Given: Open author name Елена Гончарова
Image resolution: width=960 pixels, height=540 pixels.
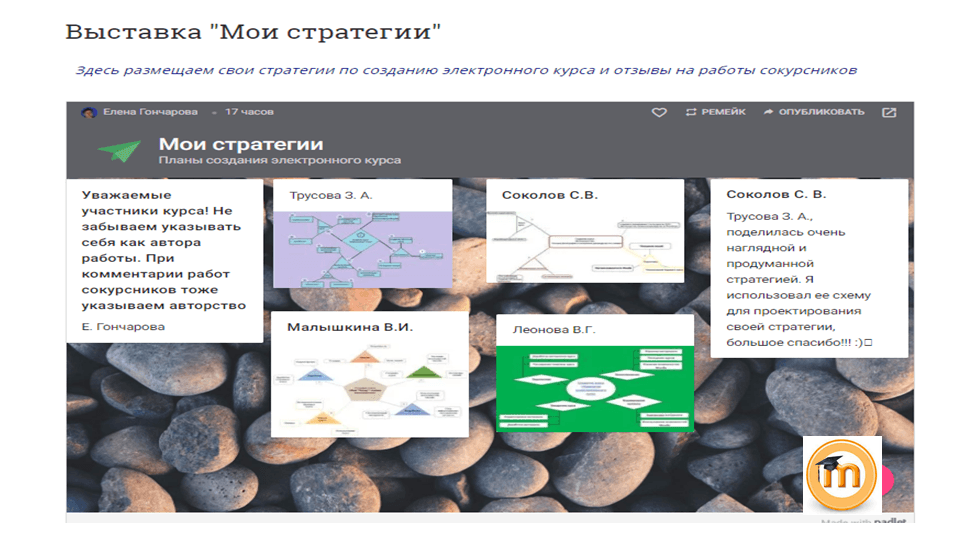Looking at the screenshot, I should pos(150,111).
